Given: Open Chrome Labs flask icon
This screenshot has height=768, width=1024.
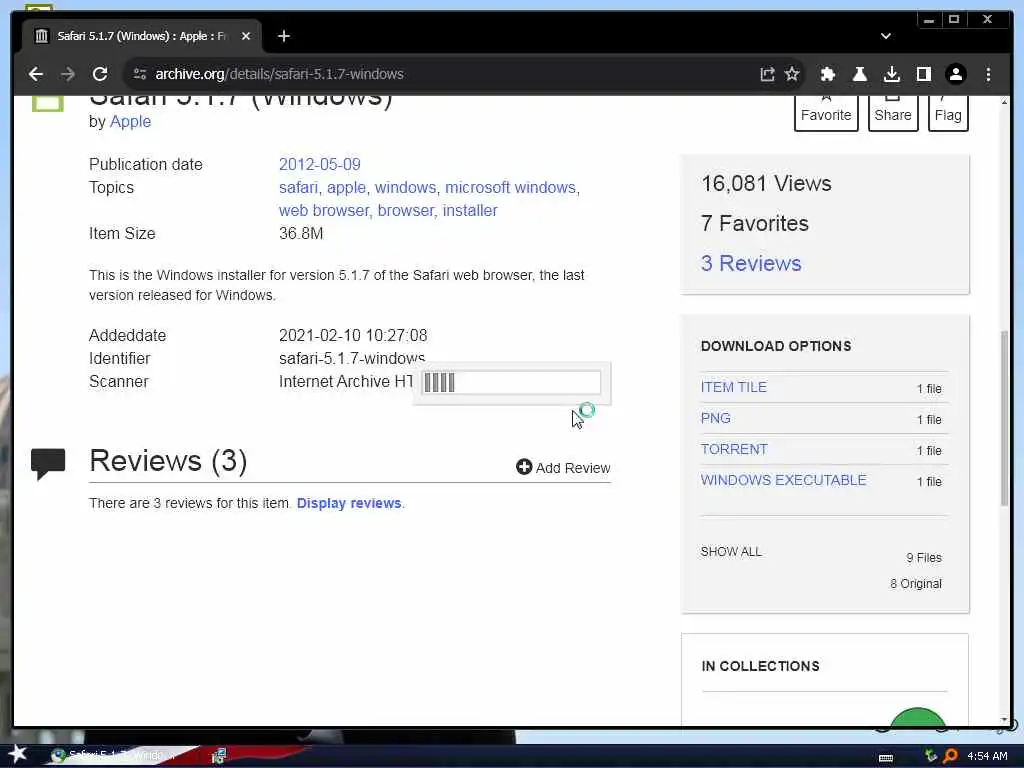Looking at the screenshot, I should click(859, 74).
